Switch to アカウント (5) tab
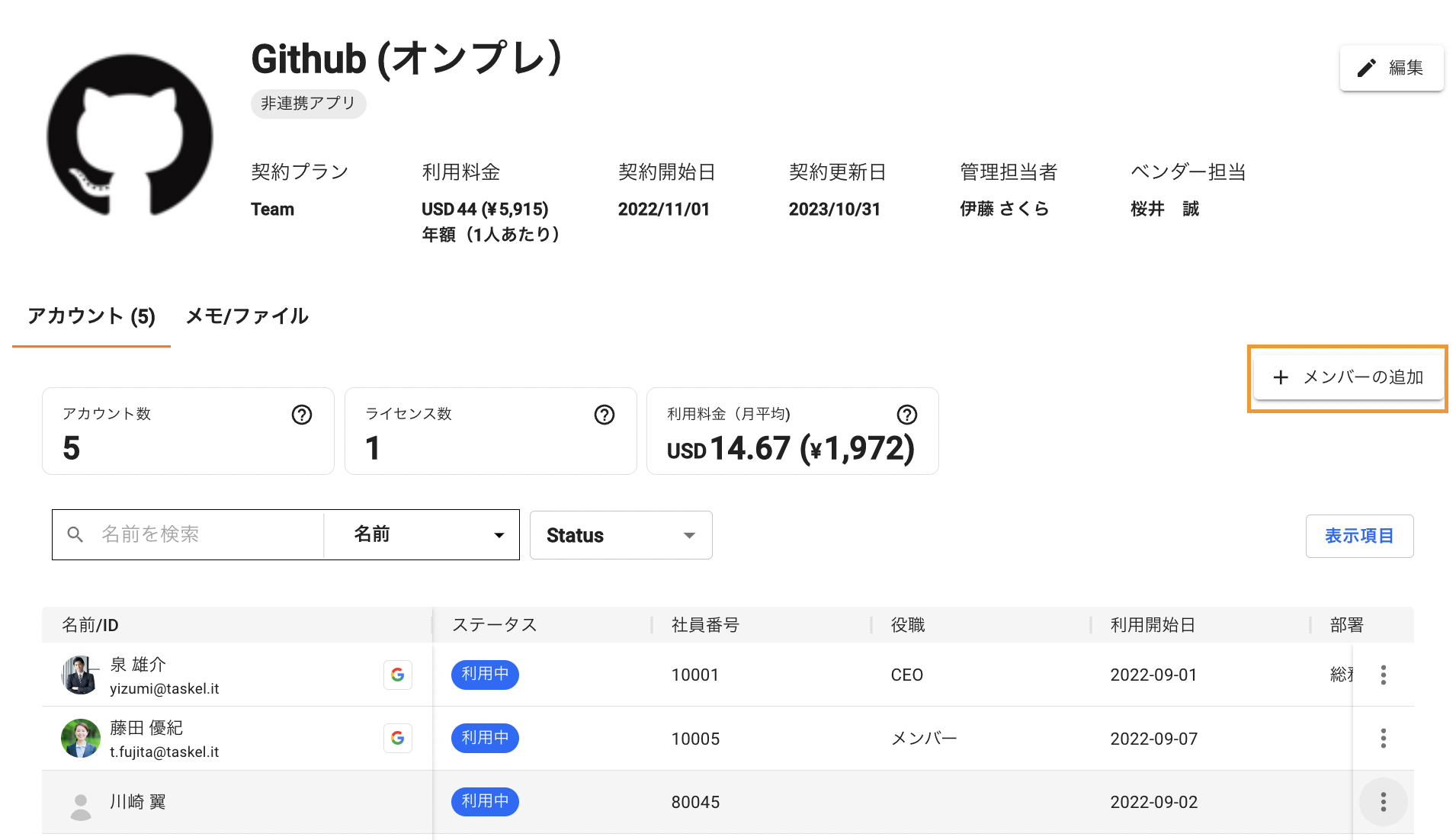 click(x=91, y=316)
